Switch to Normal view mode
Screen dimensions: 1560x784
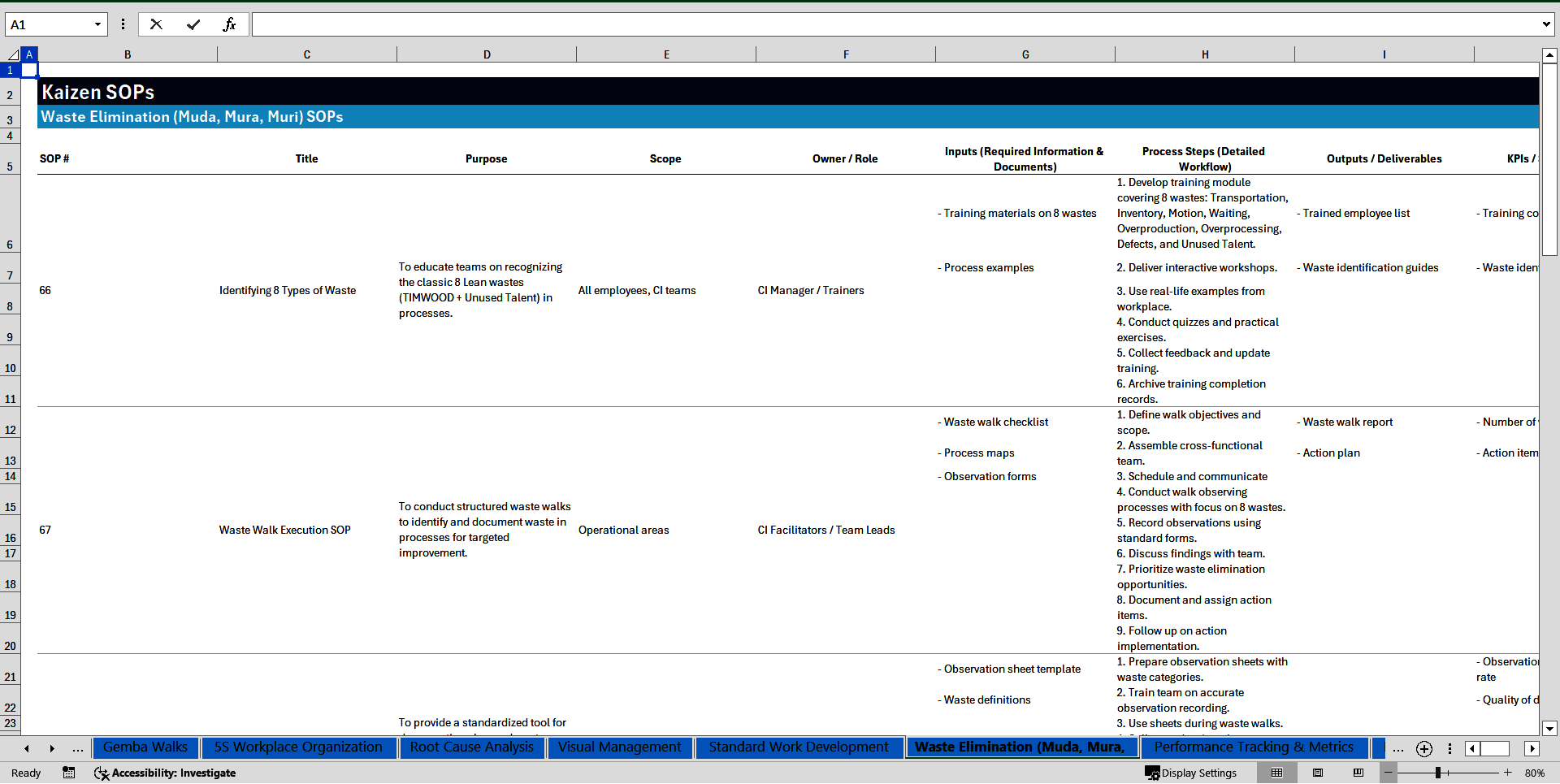coord(1276,773)
